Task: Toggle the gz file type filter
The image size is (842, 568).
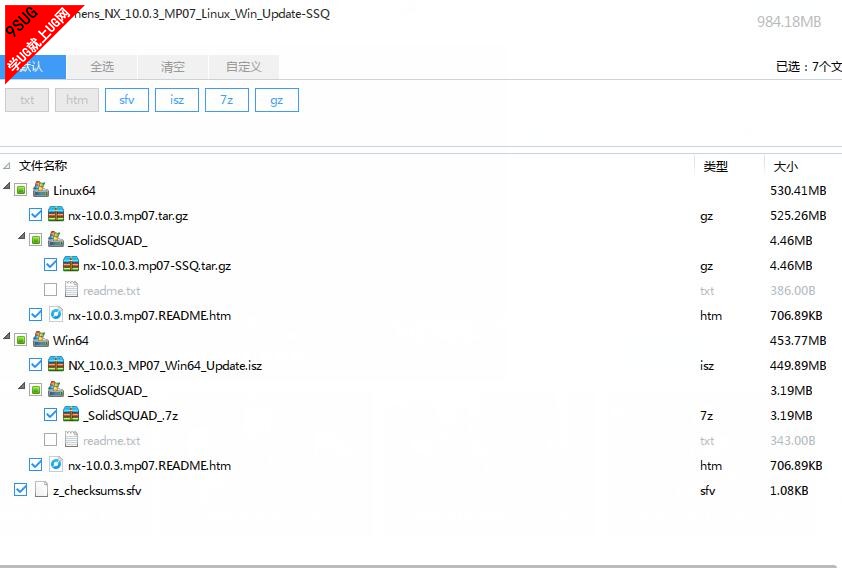Action: [x=277, y=100]
